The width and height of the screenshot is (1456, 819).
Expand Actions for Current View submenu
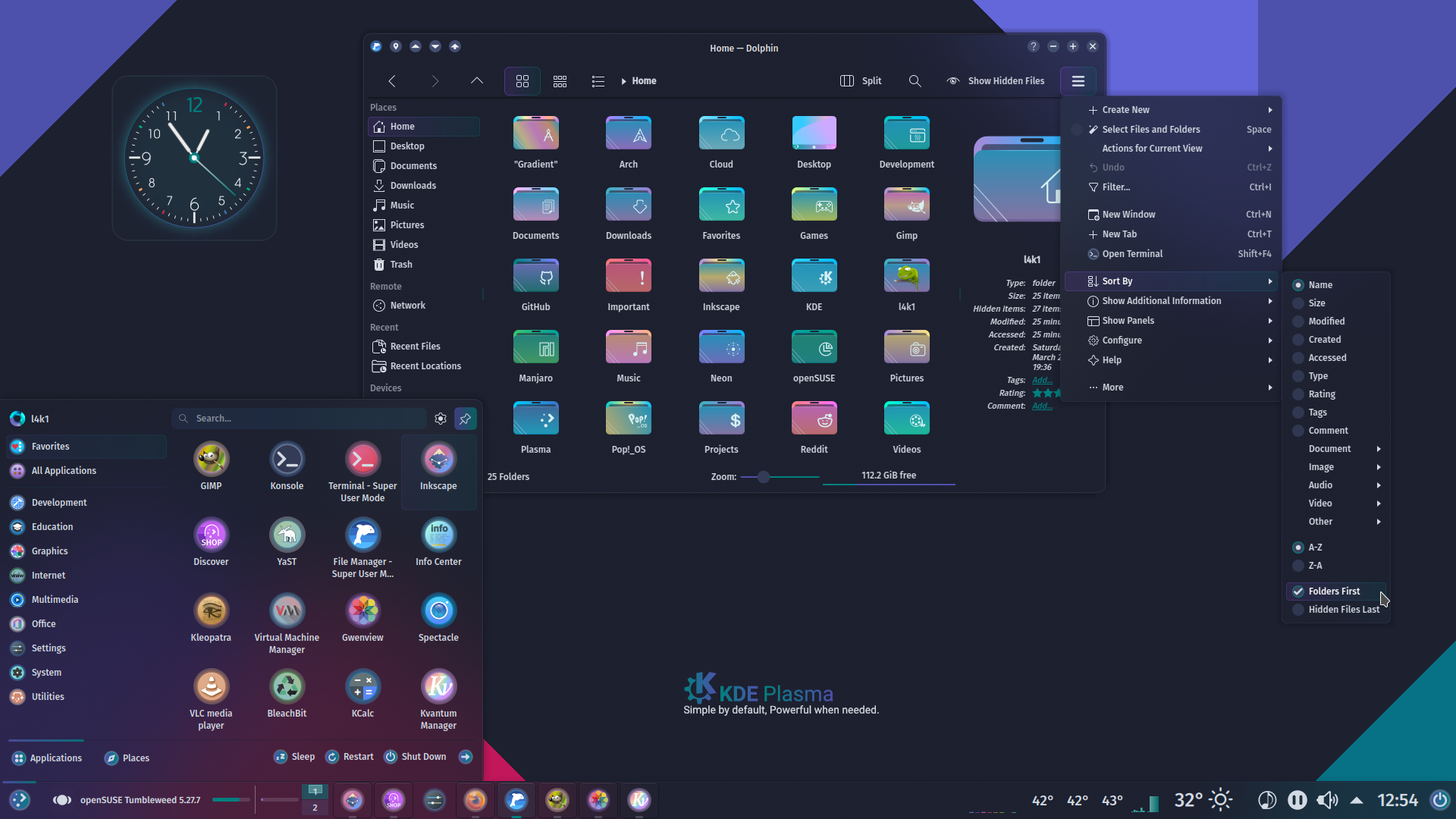coord(1172,149)
